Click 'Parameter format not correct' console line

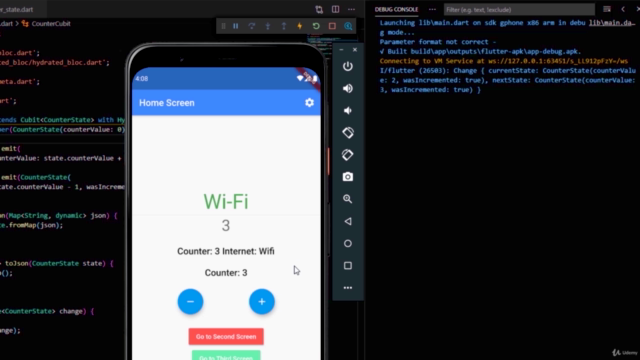pos(438,42)
